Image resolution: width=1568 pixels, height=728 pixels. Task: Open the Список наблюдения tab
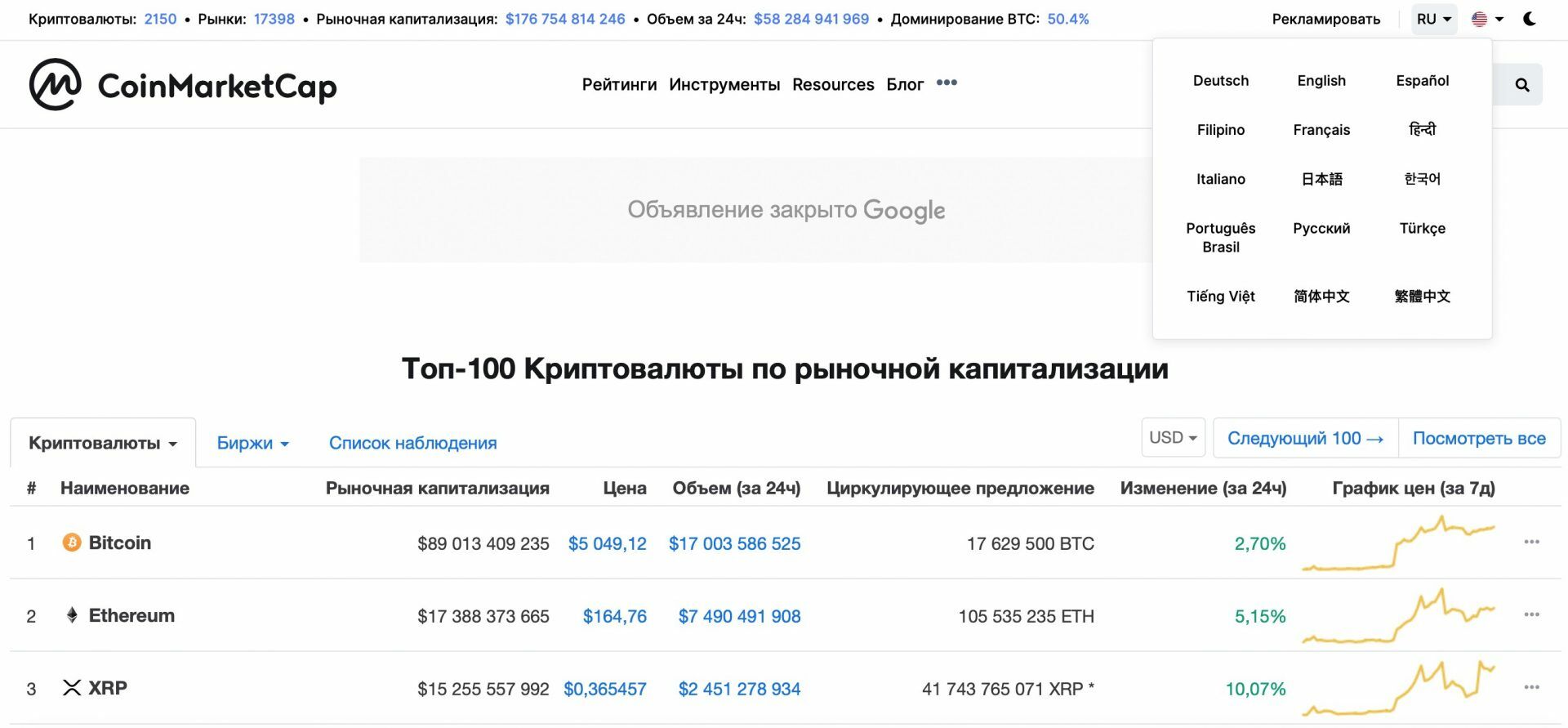tap(412, 443)
